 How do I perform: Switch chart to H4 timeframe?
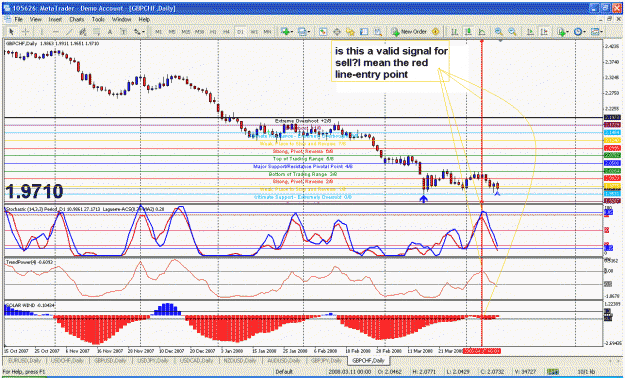click(x=226, y=32)
